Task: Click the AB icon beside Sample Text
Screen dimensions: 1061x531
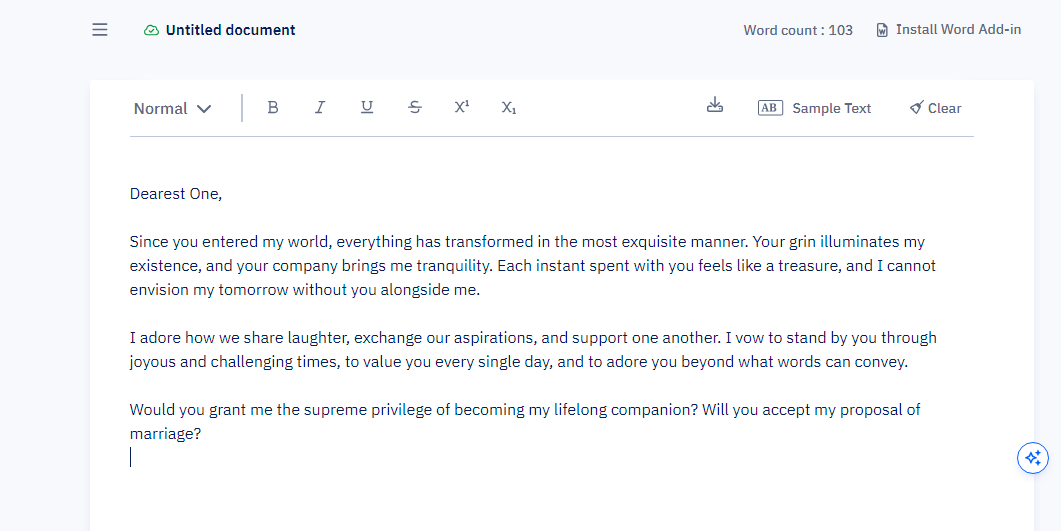Action: 770,108
